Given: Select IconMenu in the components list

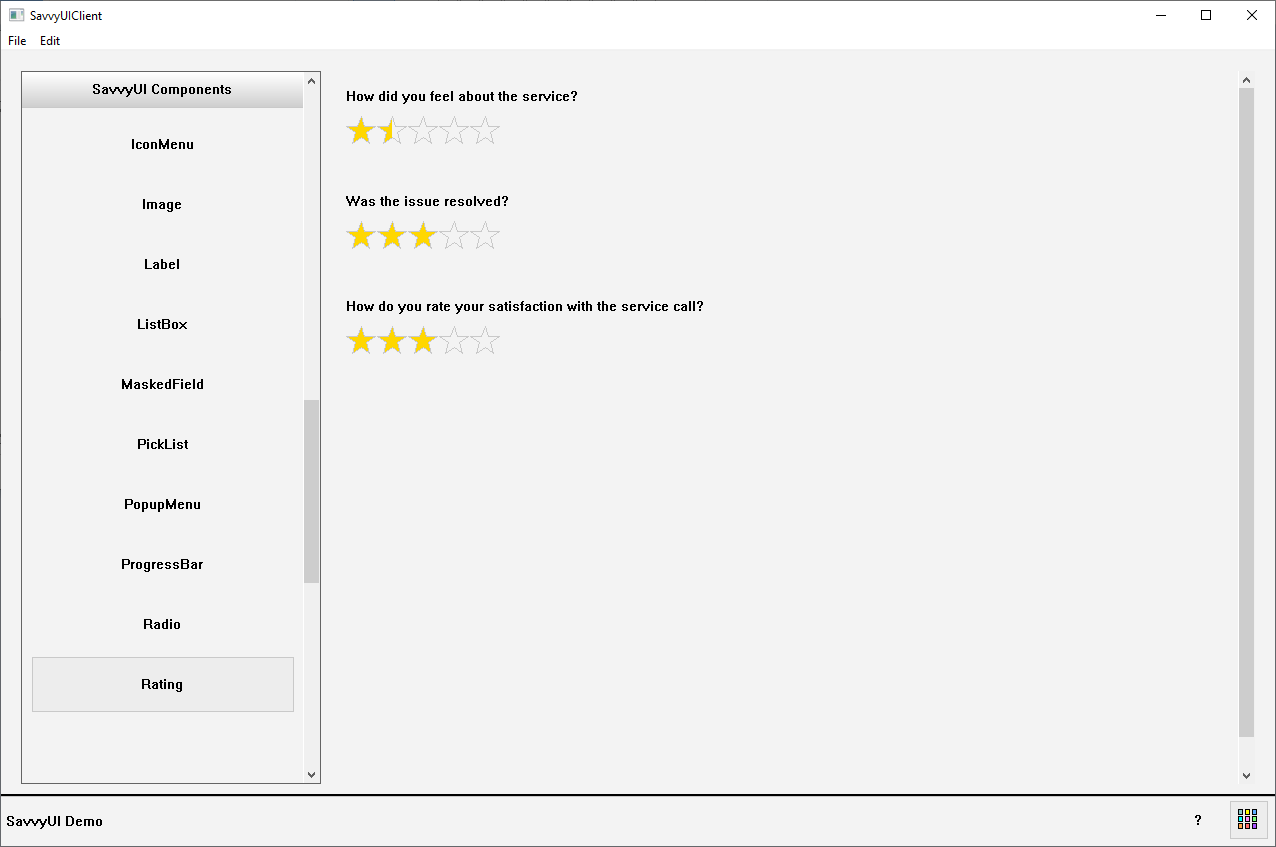Looking at the screenshot, I should coord(162,145).
